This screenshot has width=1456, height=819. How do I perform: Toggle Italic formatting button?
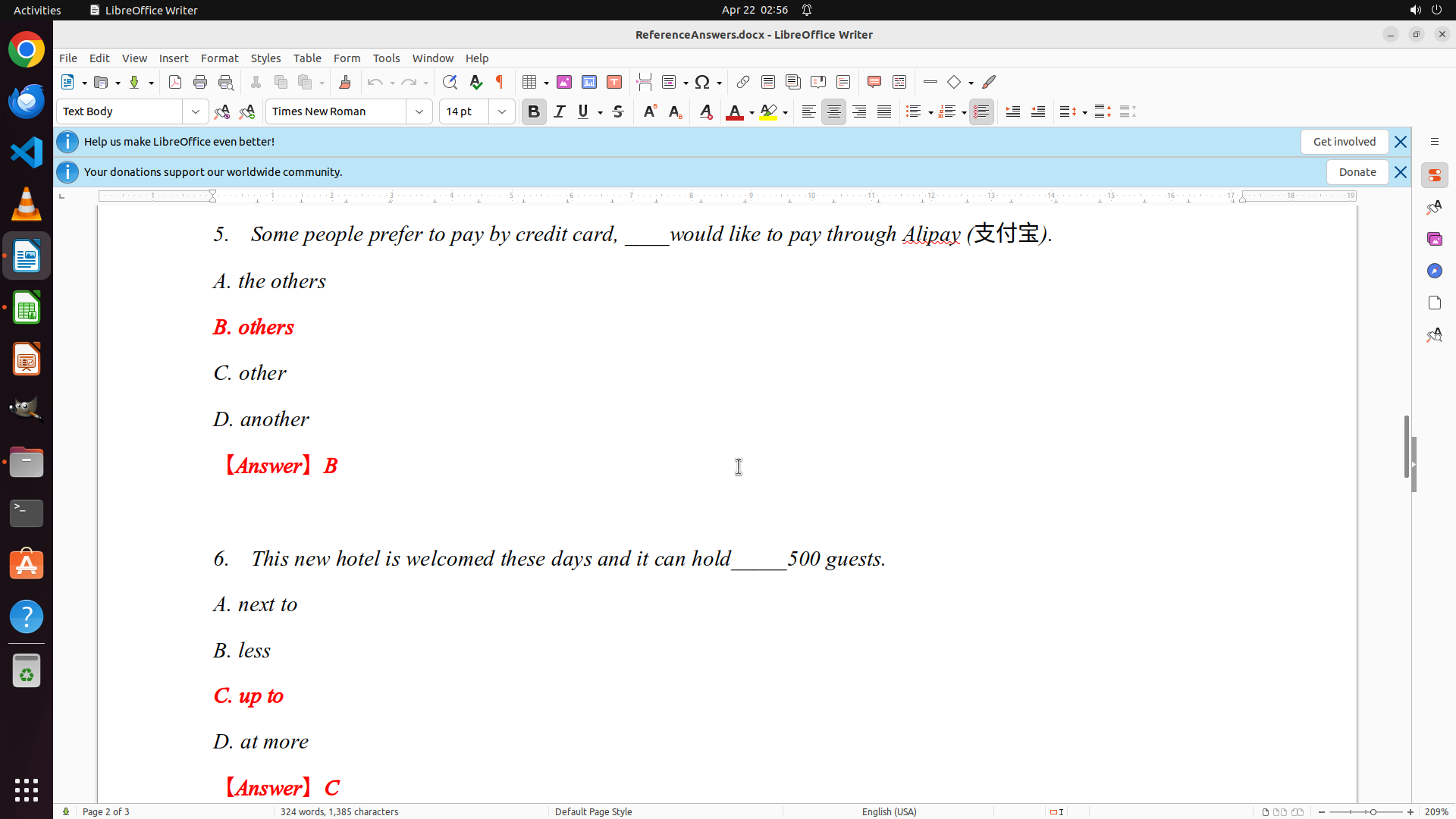[x=560, y=111]
